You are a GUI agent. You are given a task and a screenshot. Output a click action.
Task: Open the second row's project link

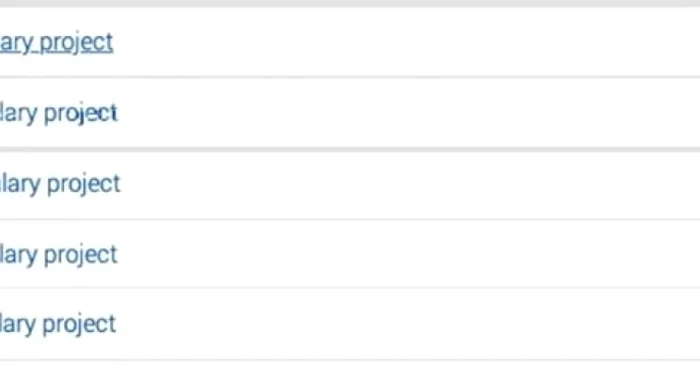(58, 113)
